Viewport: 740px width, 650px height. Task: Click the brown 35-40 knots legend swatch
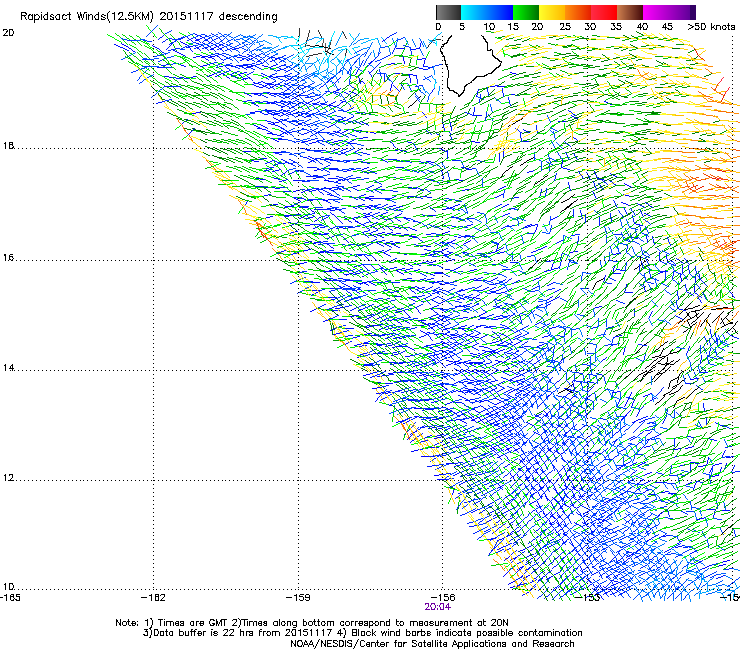(630, 12)
